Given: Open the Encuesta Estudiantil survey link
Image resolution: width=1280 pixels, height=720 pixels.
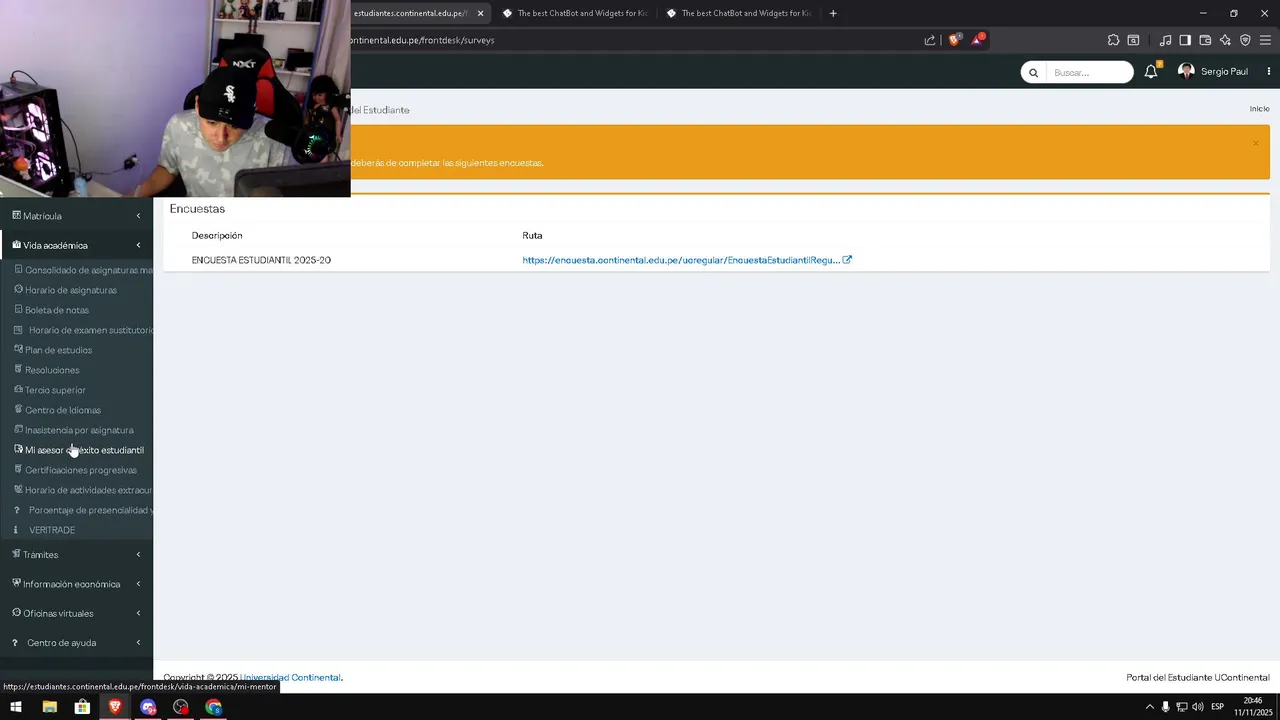Looking at the screenshot, I should pyautogui.click(x=681, y=260).
